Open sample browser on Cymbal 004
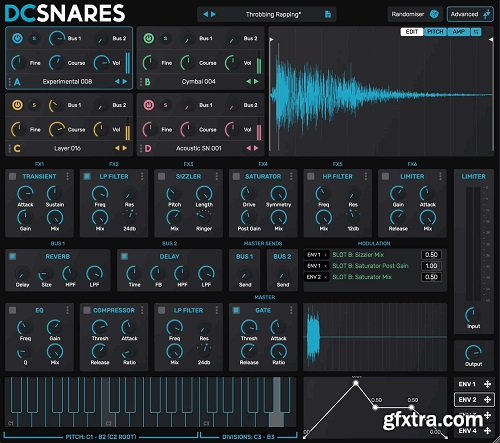The width and height of the screenshot is (500, 443). [199, 81]
